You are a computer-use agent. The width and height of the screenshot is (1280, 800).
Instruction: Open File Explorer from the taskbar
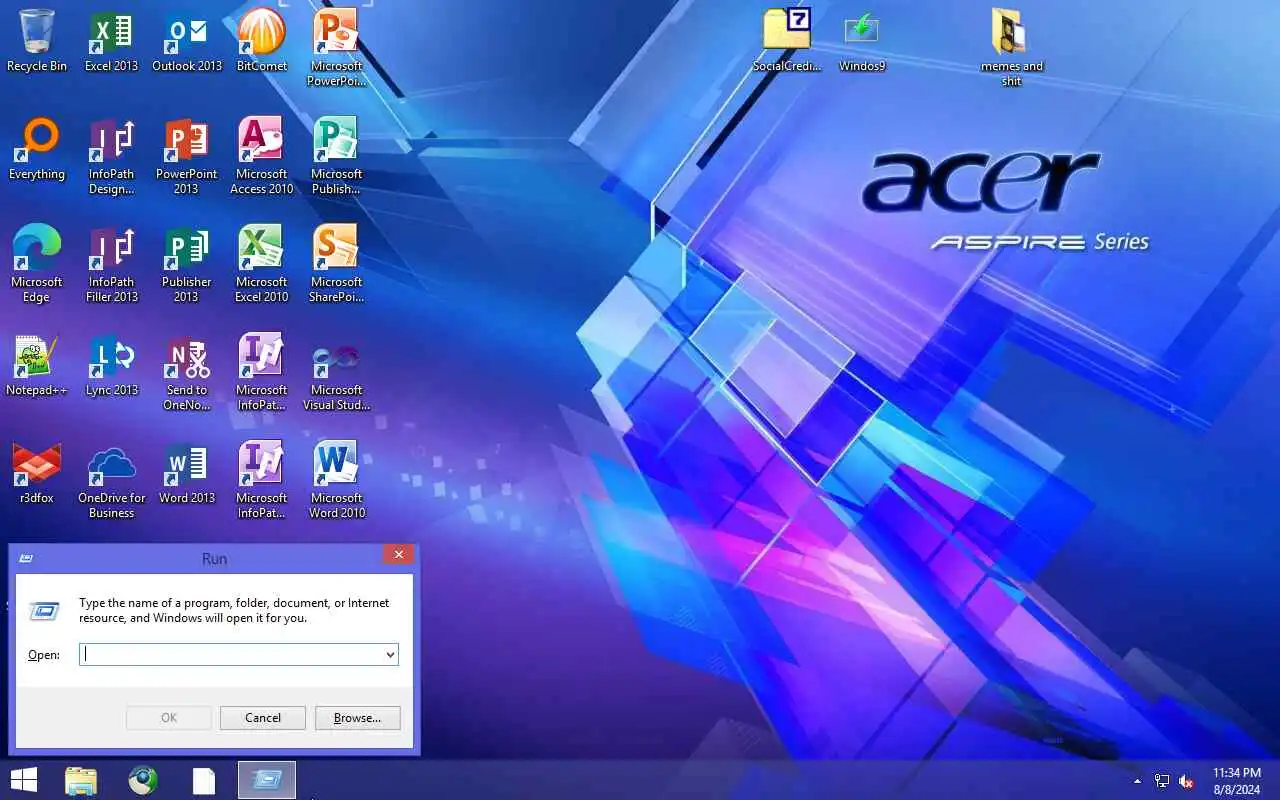click(81, 780)
